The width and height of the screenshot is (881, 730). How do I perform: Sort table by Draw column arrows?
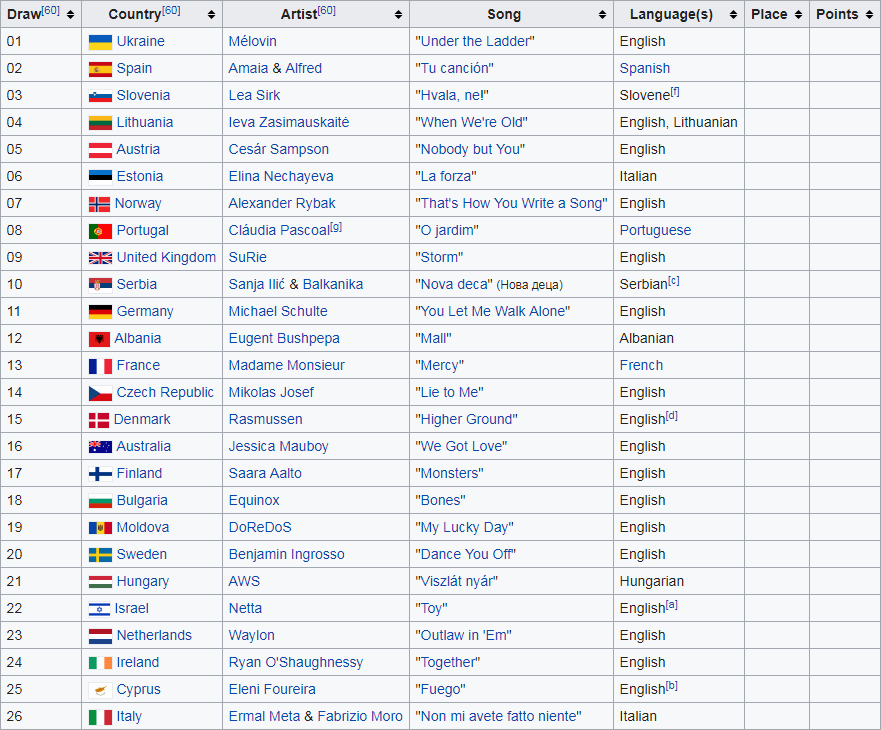pos(70,15)
